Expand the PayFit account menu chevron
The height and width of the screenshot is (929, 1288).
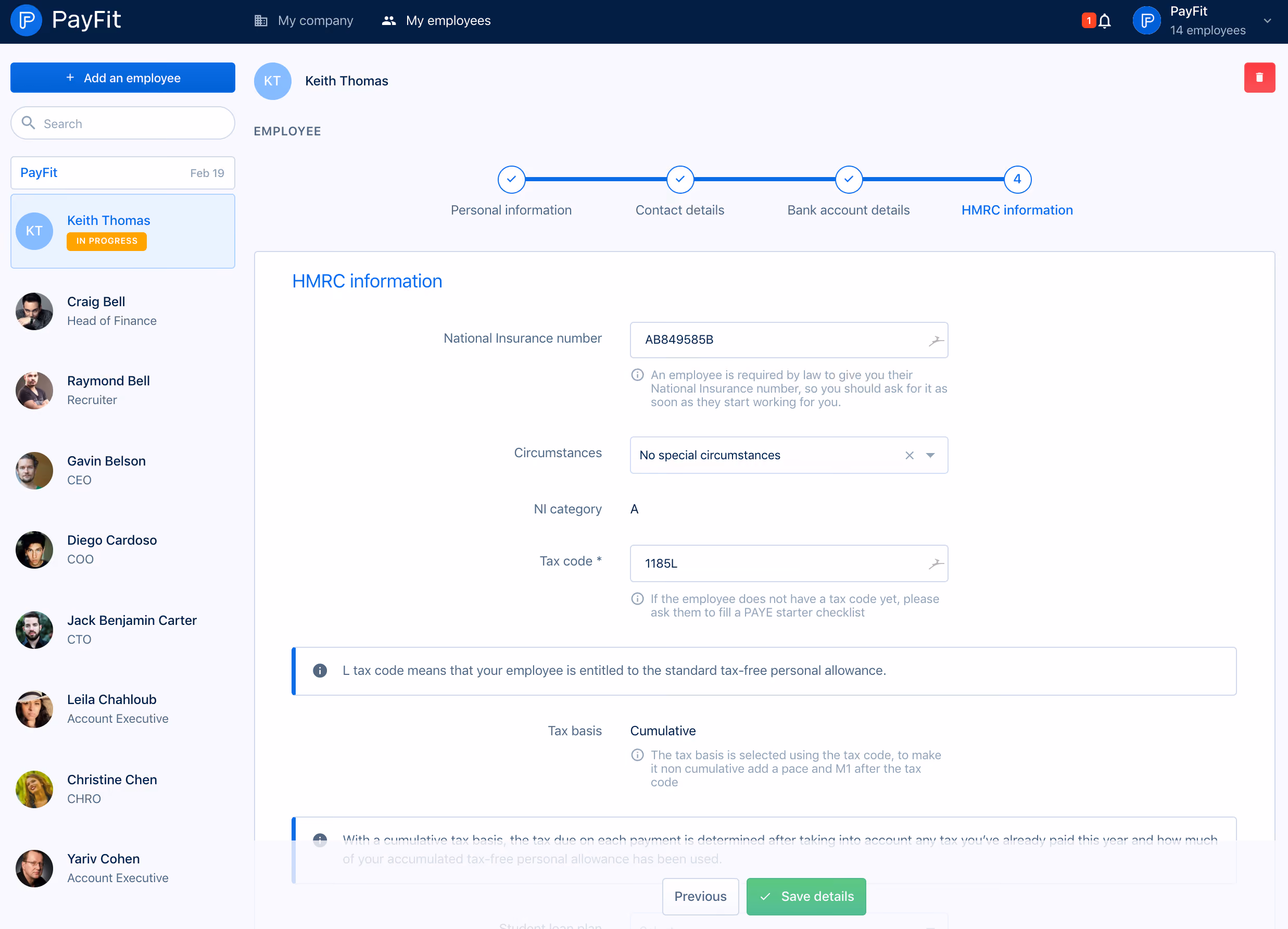pos(1267,20)
